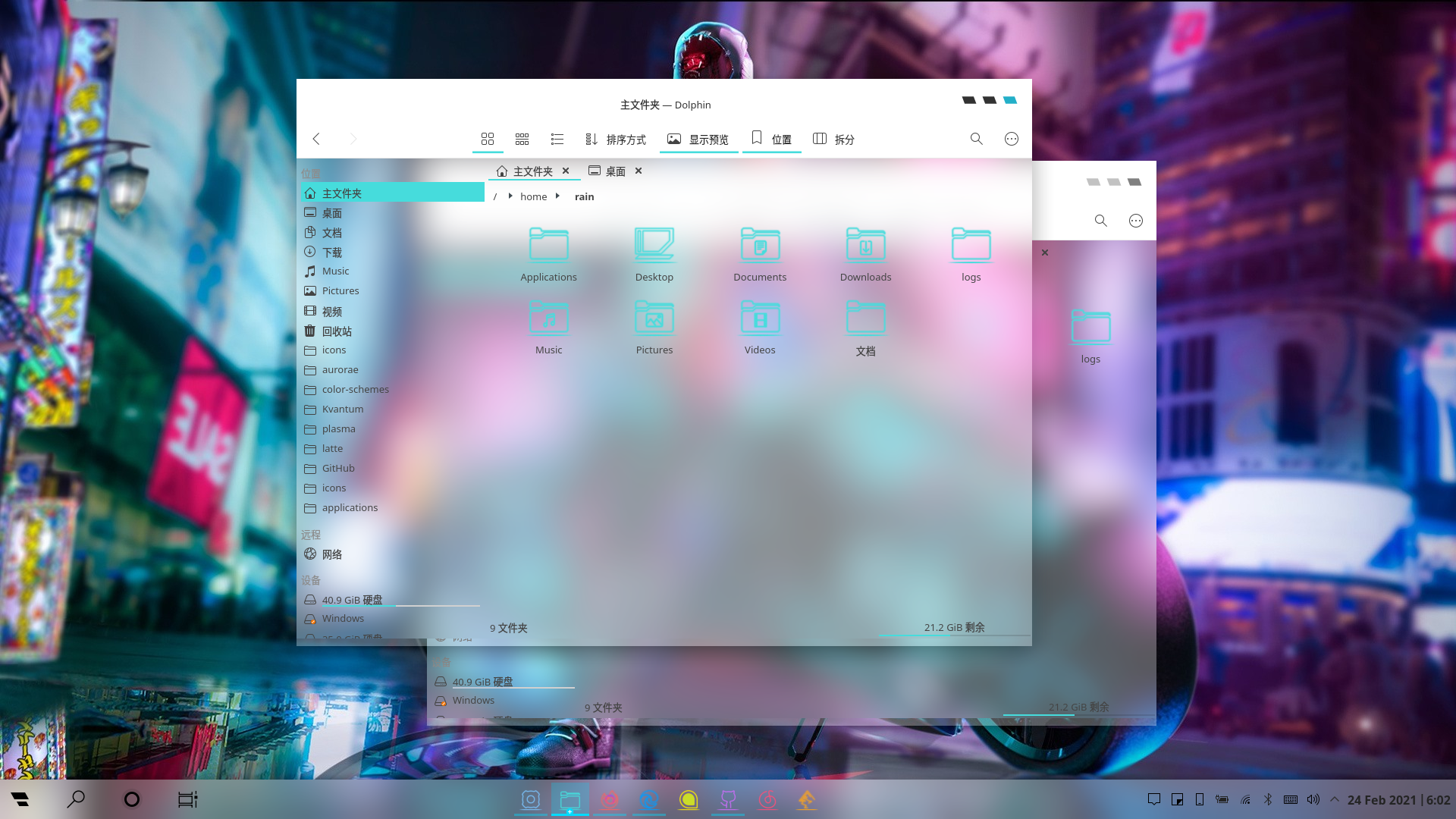The height and width of the screenshot is (819, 1456).
Task: Open volume control in system tray
Action: pyautogui.click(x=1313, y=799)
